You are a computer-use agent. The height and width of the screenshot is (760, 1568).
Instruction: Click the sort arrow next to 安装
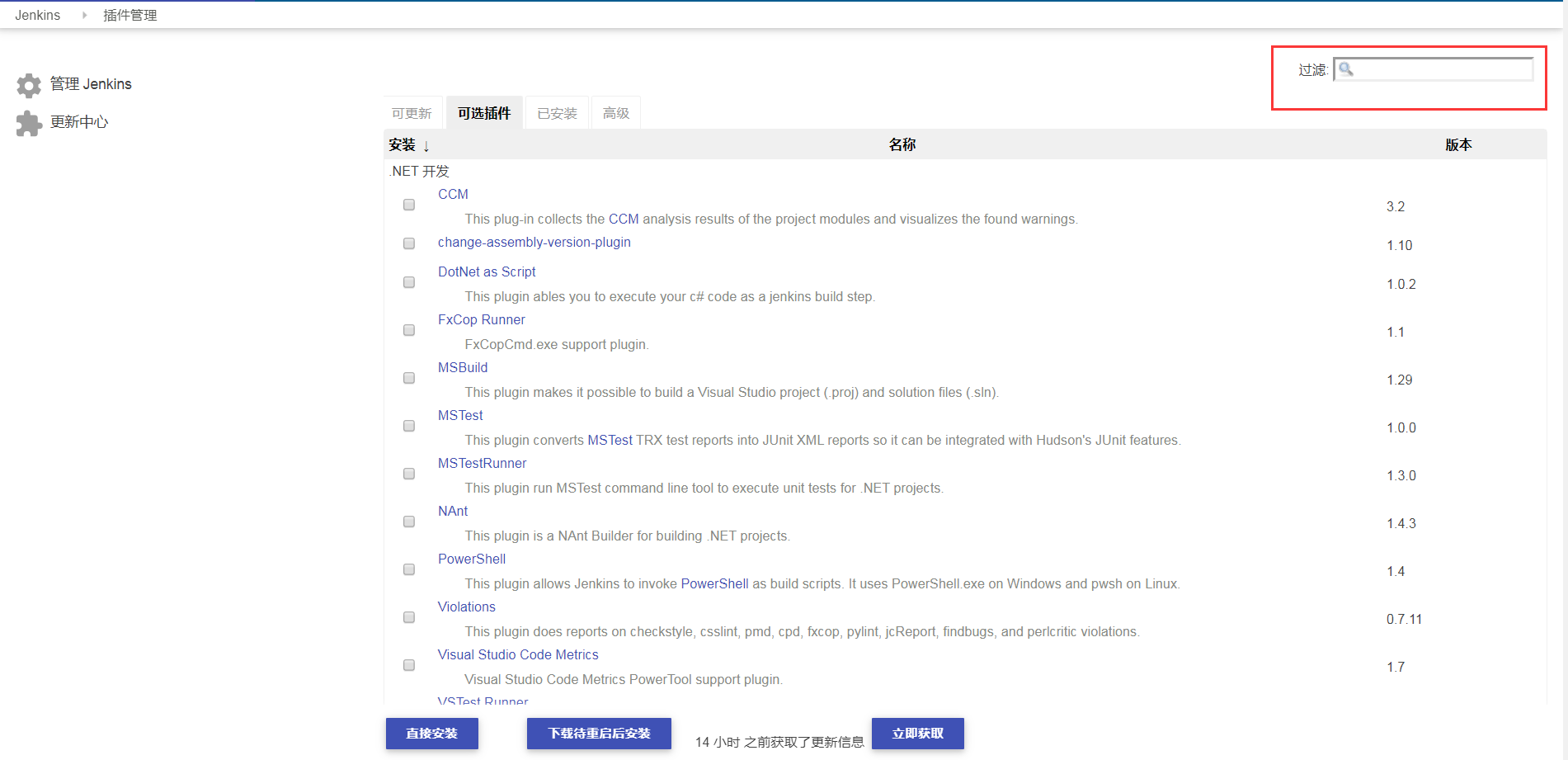click(x=426, y=146)
